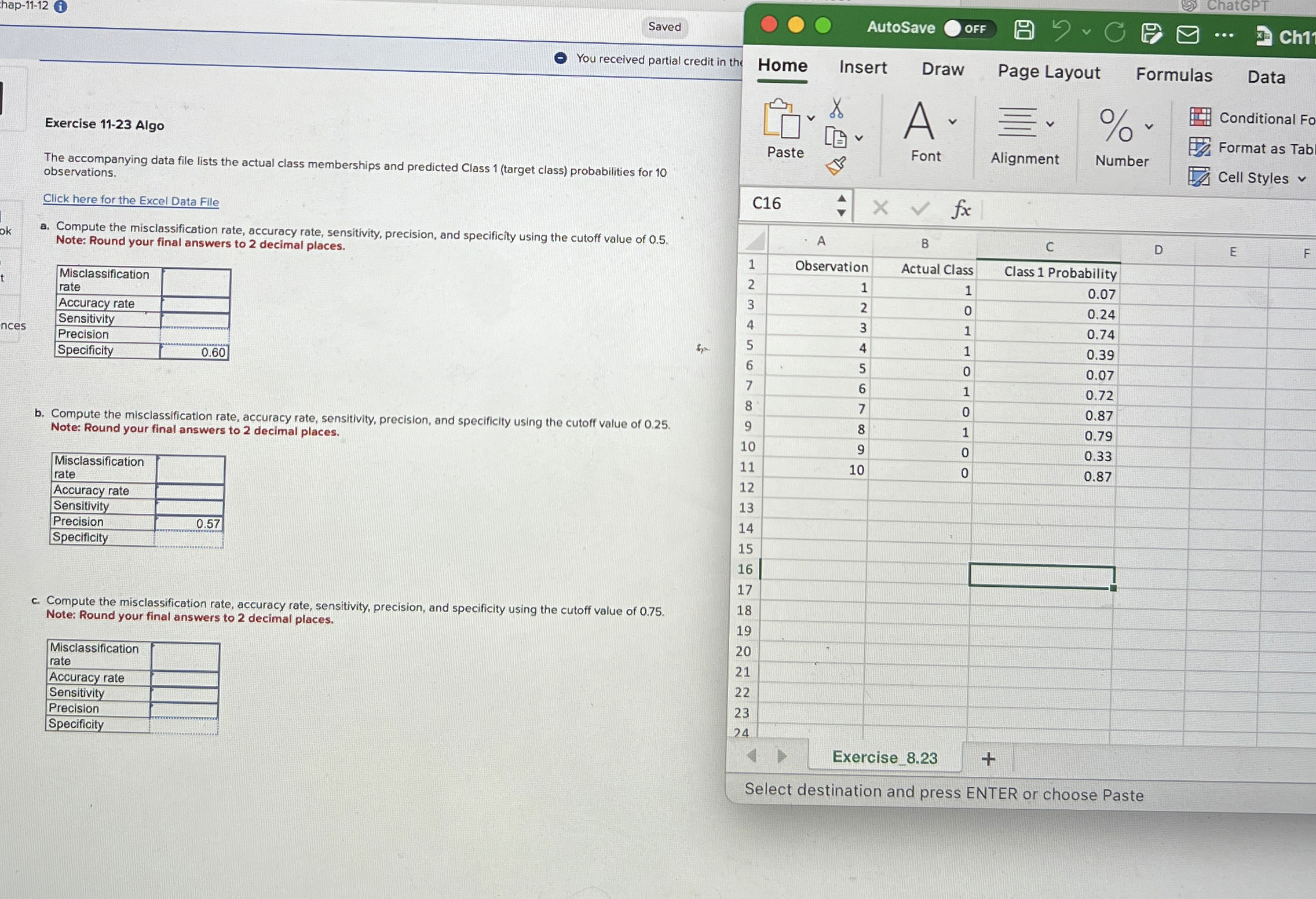Click the Insert Function fx icon
The image size is (1316, 899).
(961, 209)
